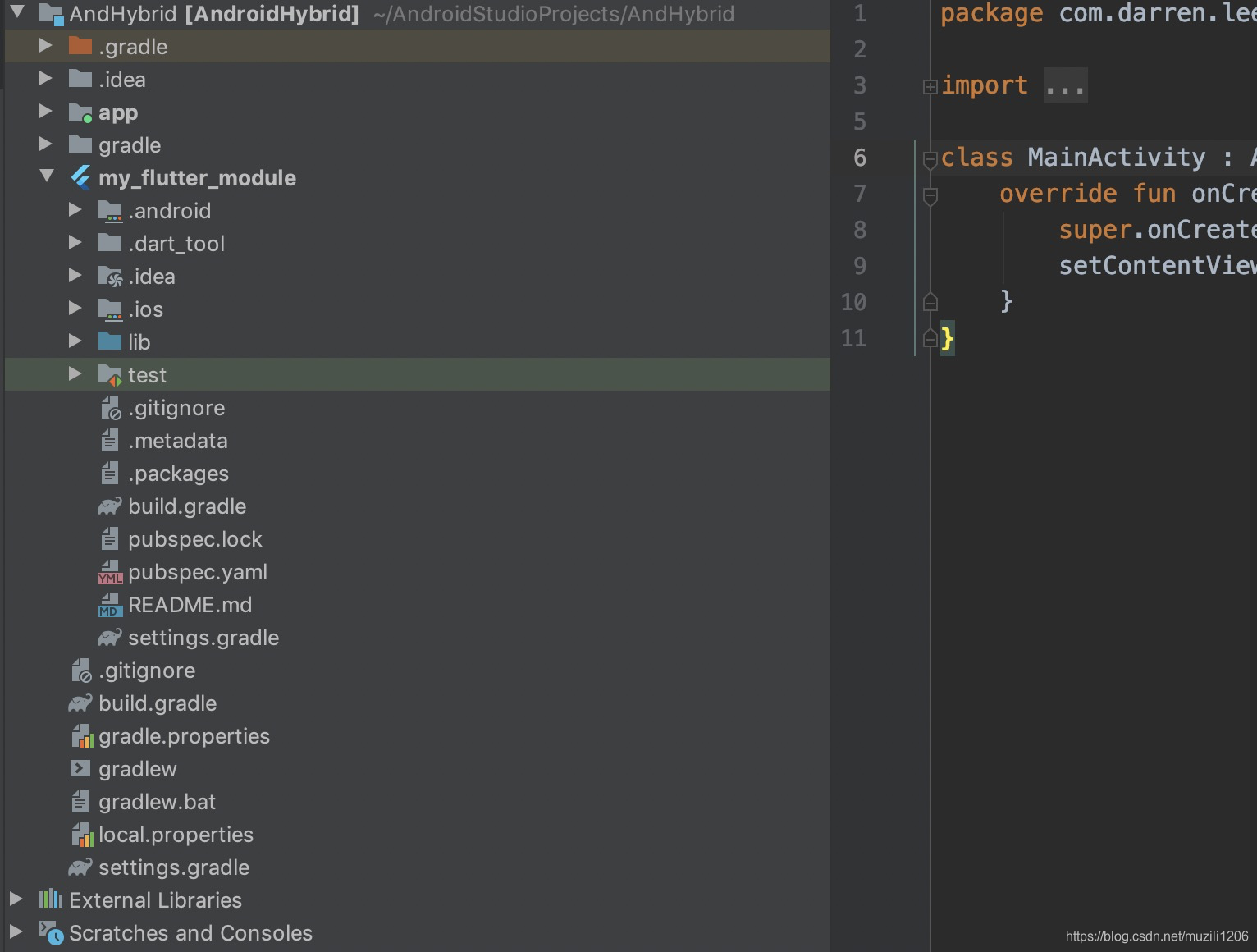Expand the External Libraries arrow
The height and width of the screenshot is (952, 1257).
point(16,899)
